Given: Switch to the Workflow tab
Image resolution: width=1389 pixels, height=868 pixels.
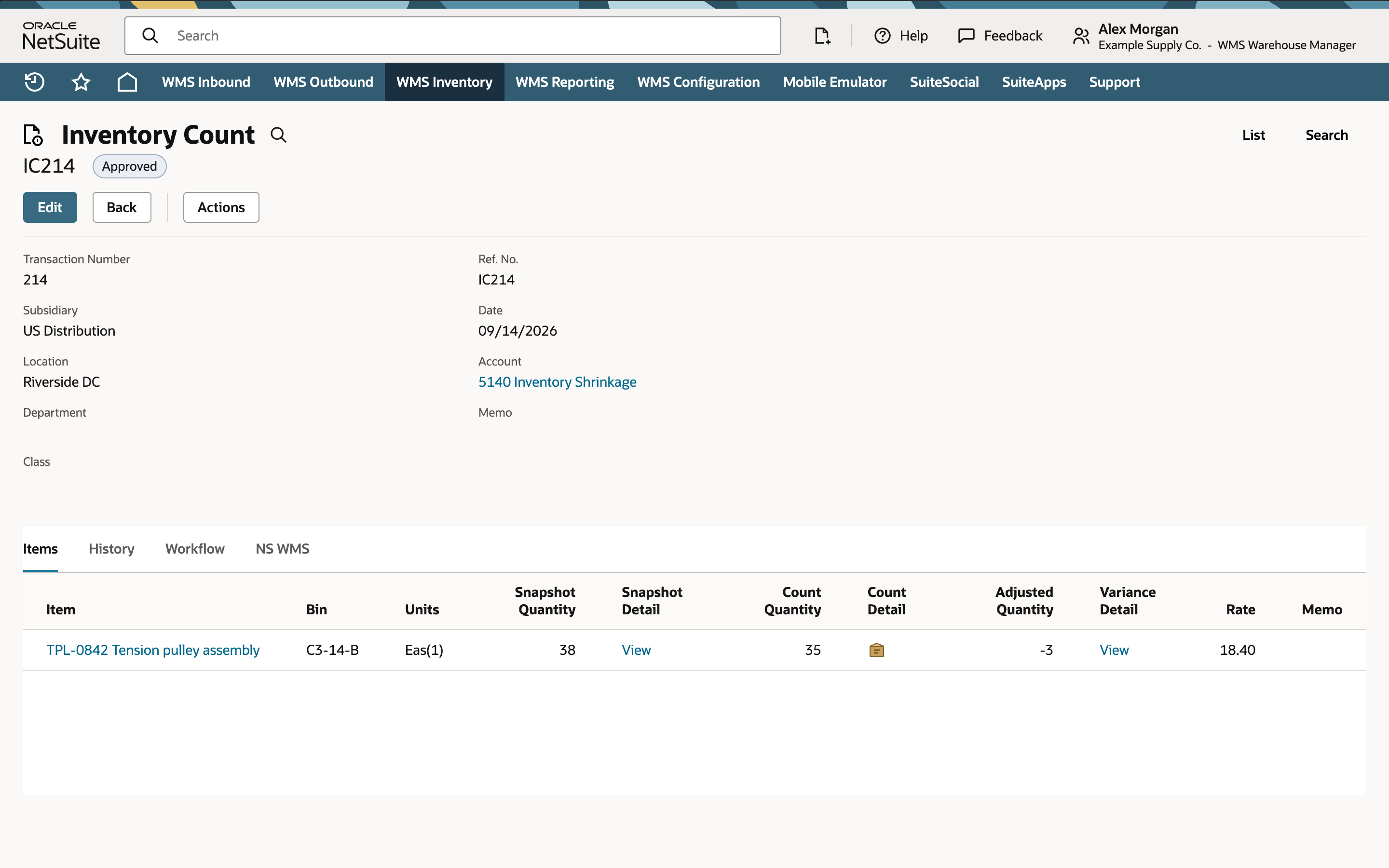Looking at the screenshot, I should (x=195, y=549).
